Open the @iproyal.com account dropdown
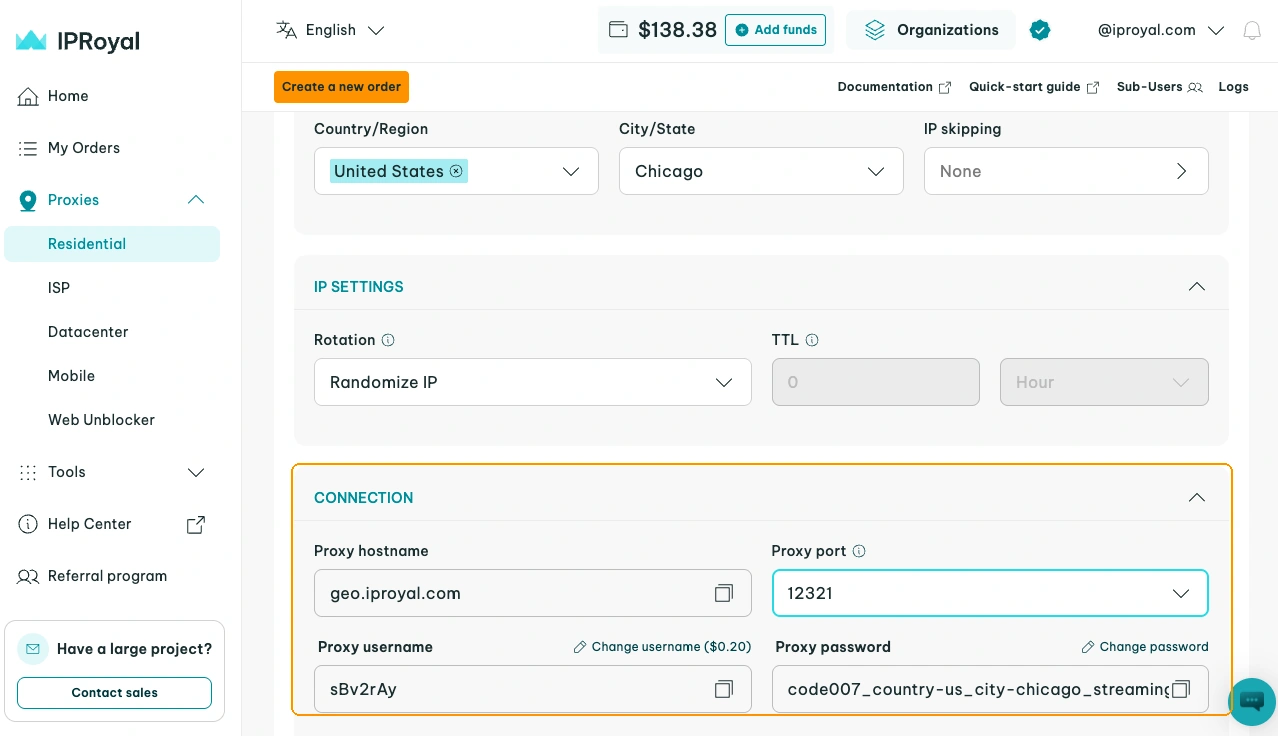This screenshot has width=1278, height=736. click(x=1160, y=30)
